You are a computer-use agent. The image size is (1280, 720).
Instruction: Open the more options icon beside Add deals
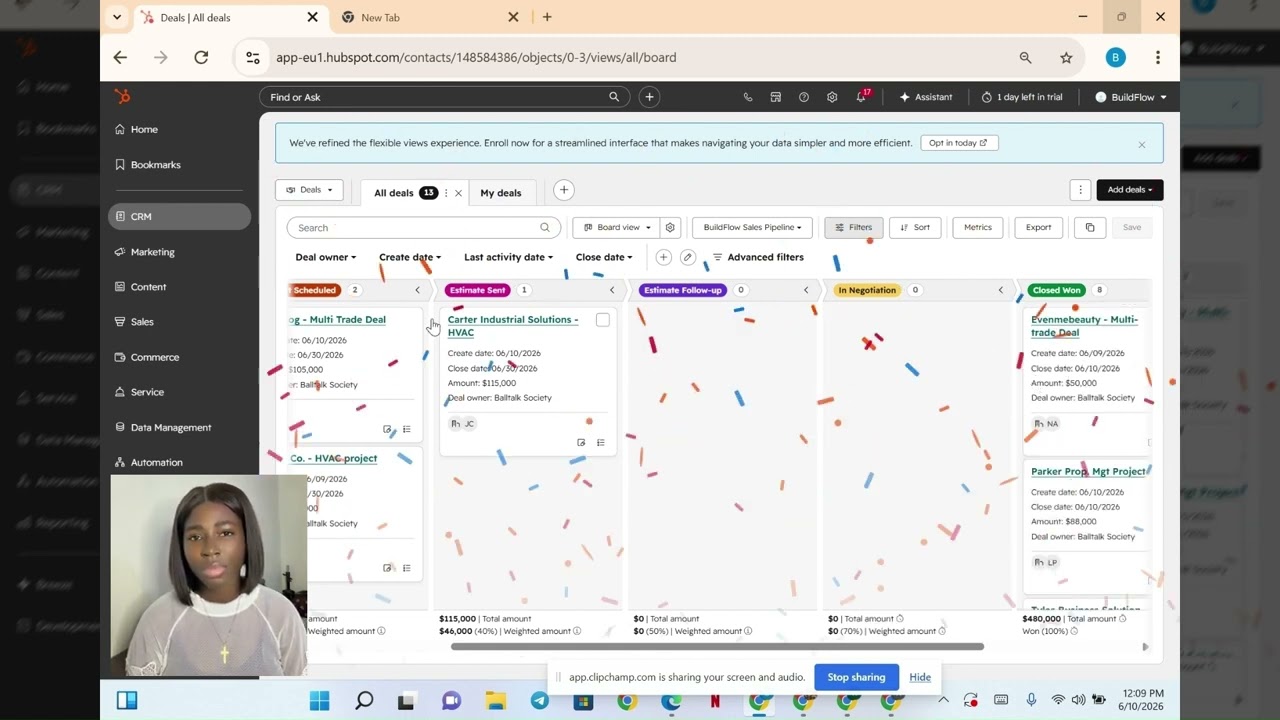click(x=1080, y=190)
